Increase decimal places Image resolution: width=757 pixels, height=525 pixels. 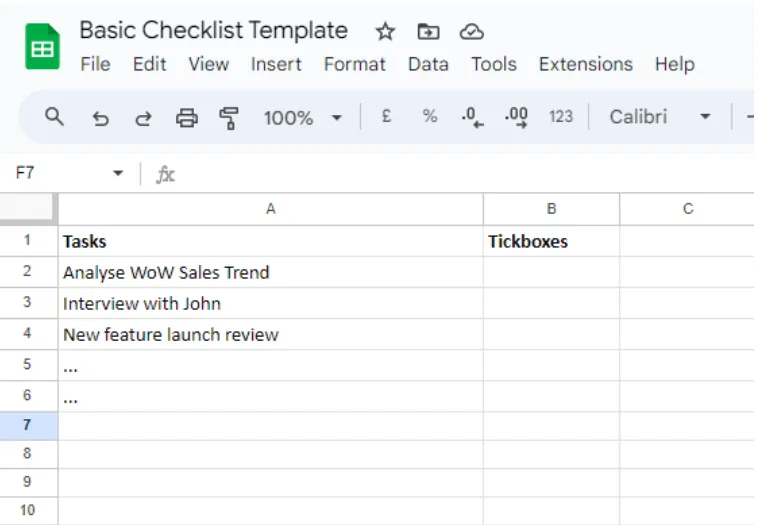tap(516, 117)
